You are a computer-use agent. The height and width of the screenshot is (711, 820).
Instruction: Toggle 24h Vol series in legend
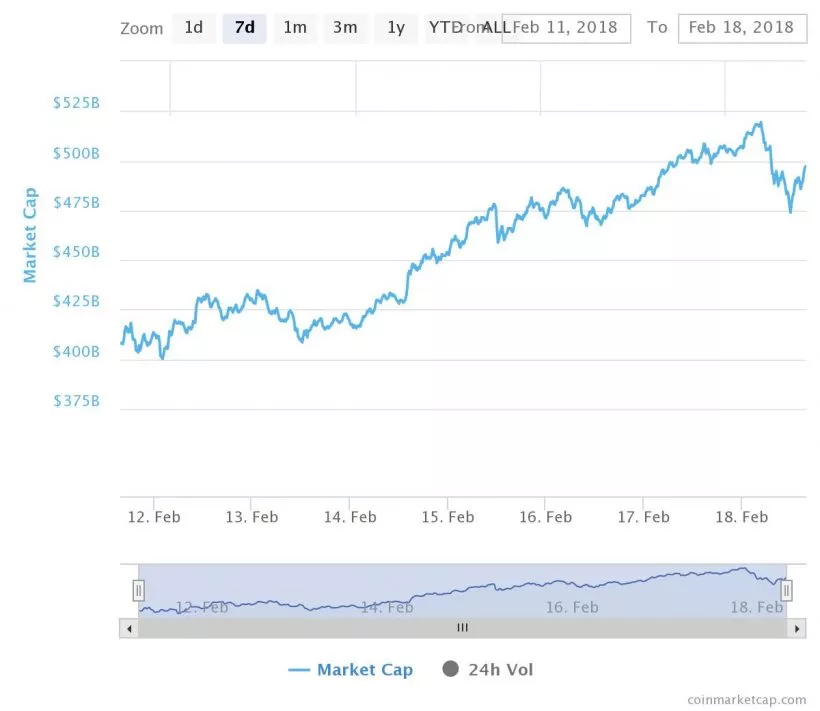point(500,670)
